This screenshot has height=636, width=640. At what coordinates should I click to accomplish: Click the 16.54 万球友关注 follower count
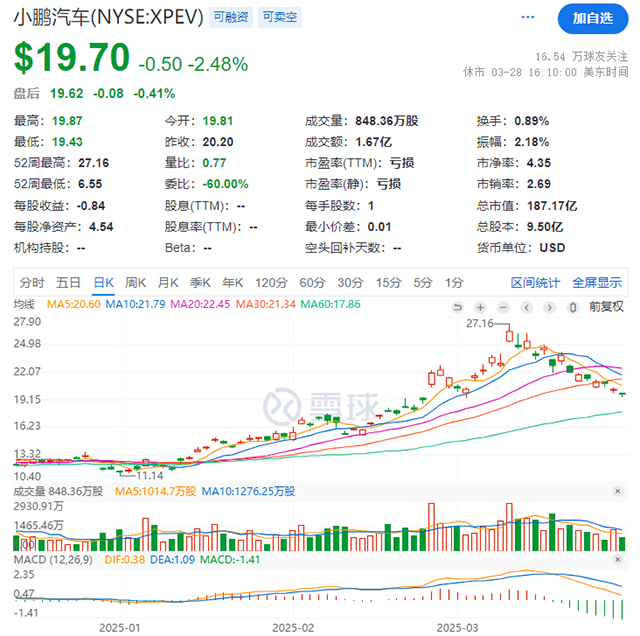[581, 56]
